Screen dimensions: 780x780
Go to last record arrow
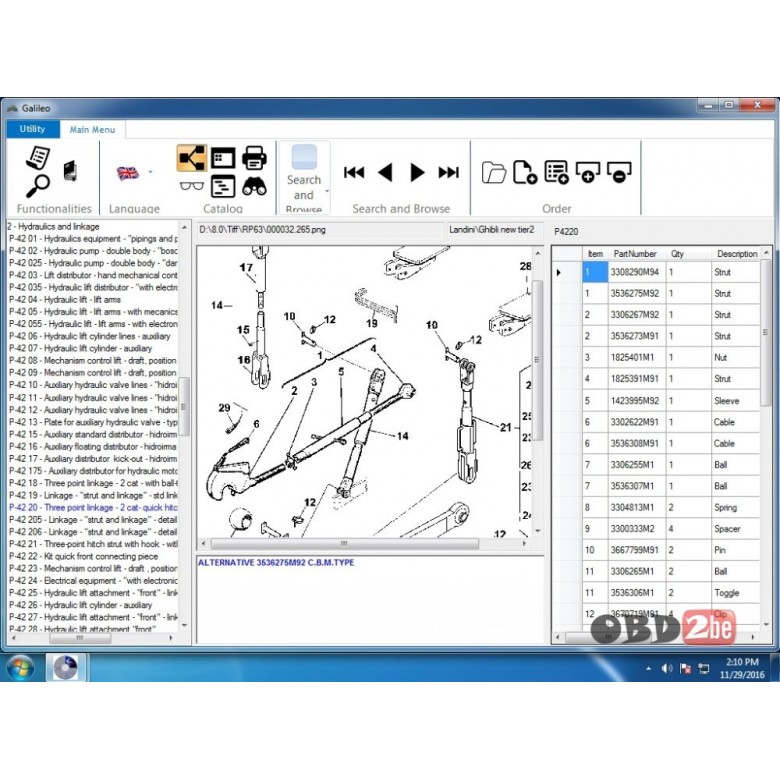click(x=448, y=173)
